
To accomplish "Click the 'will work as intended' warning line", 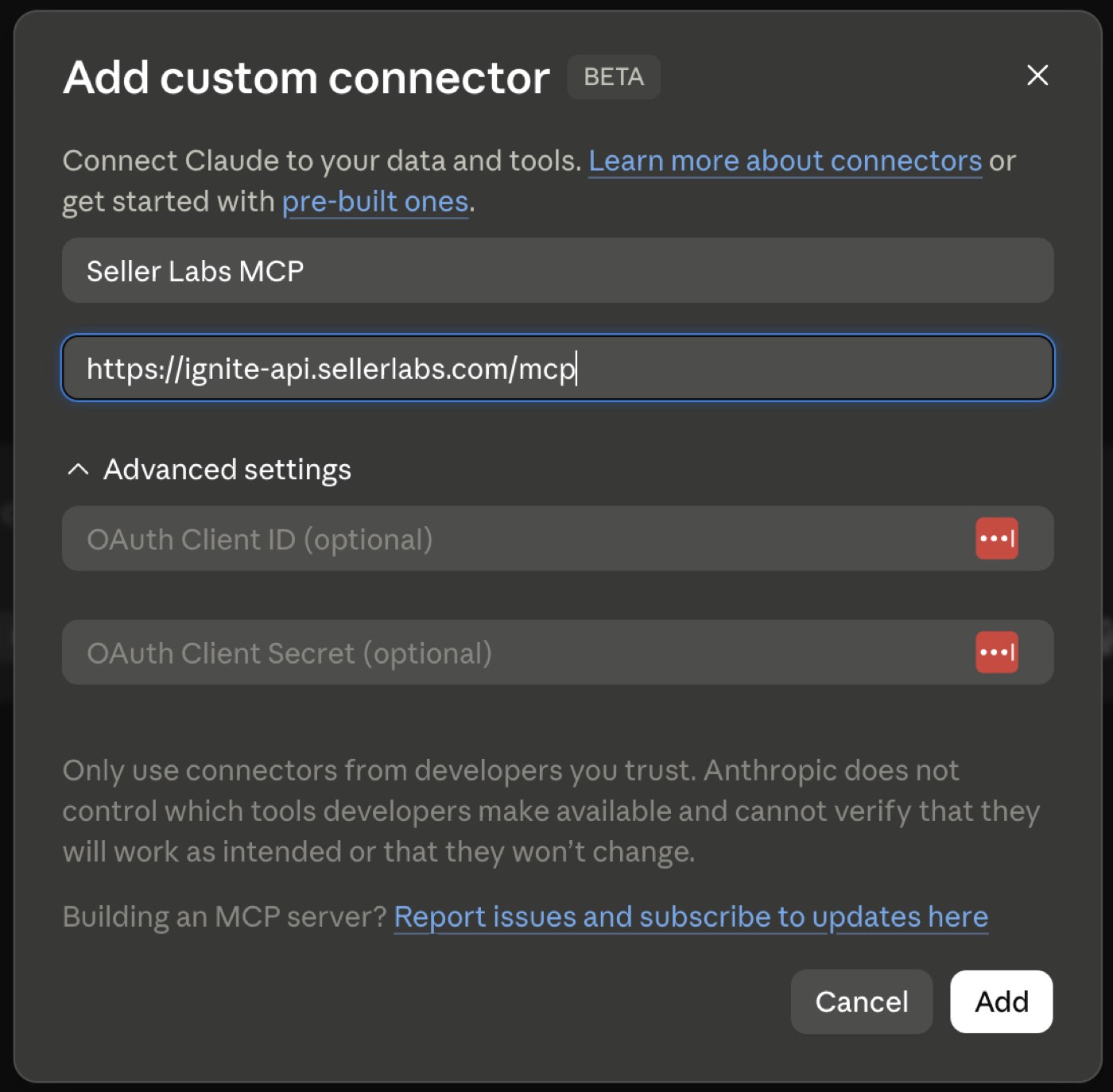I will pos(379,852).
